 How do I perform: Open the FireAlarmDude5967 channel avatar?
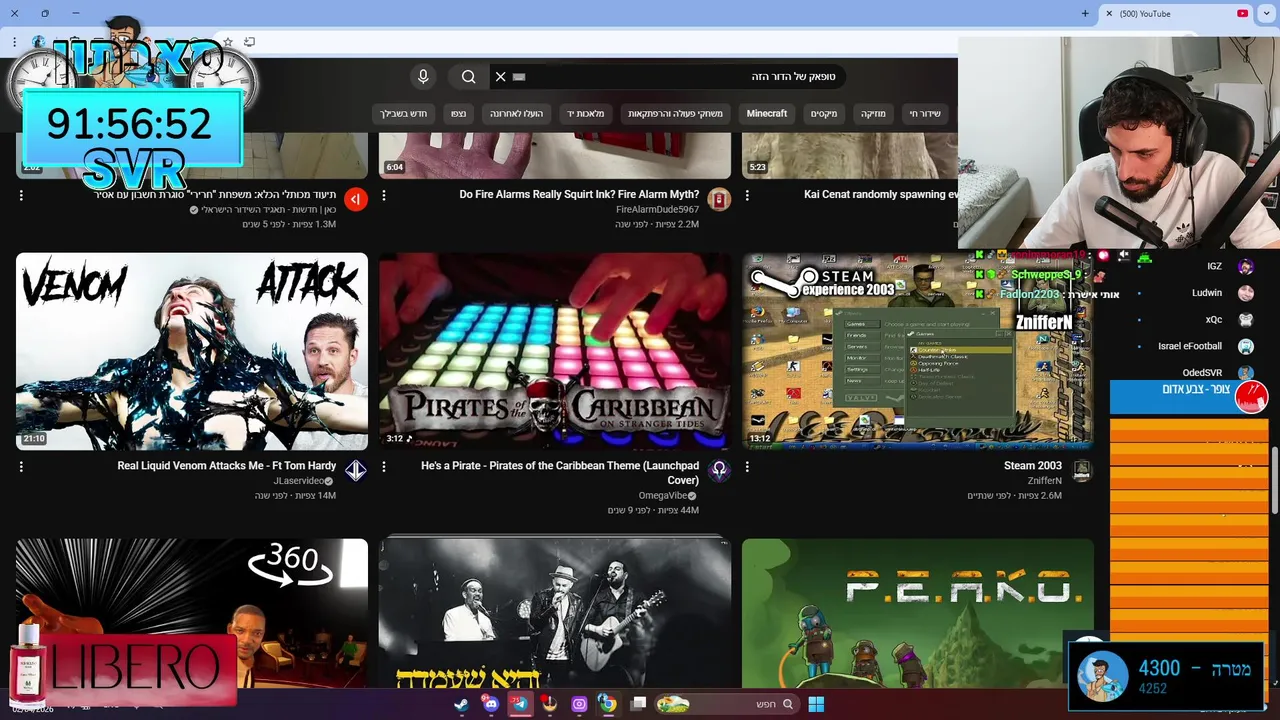(x=719, y=199)
